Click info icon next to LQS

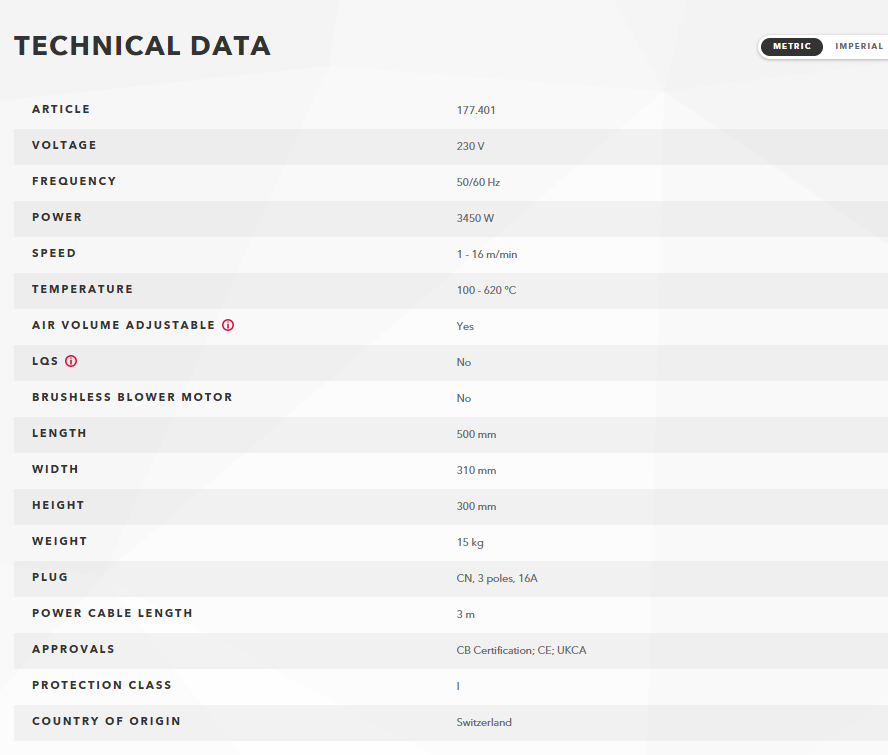(71, 361)
